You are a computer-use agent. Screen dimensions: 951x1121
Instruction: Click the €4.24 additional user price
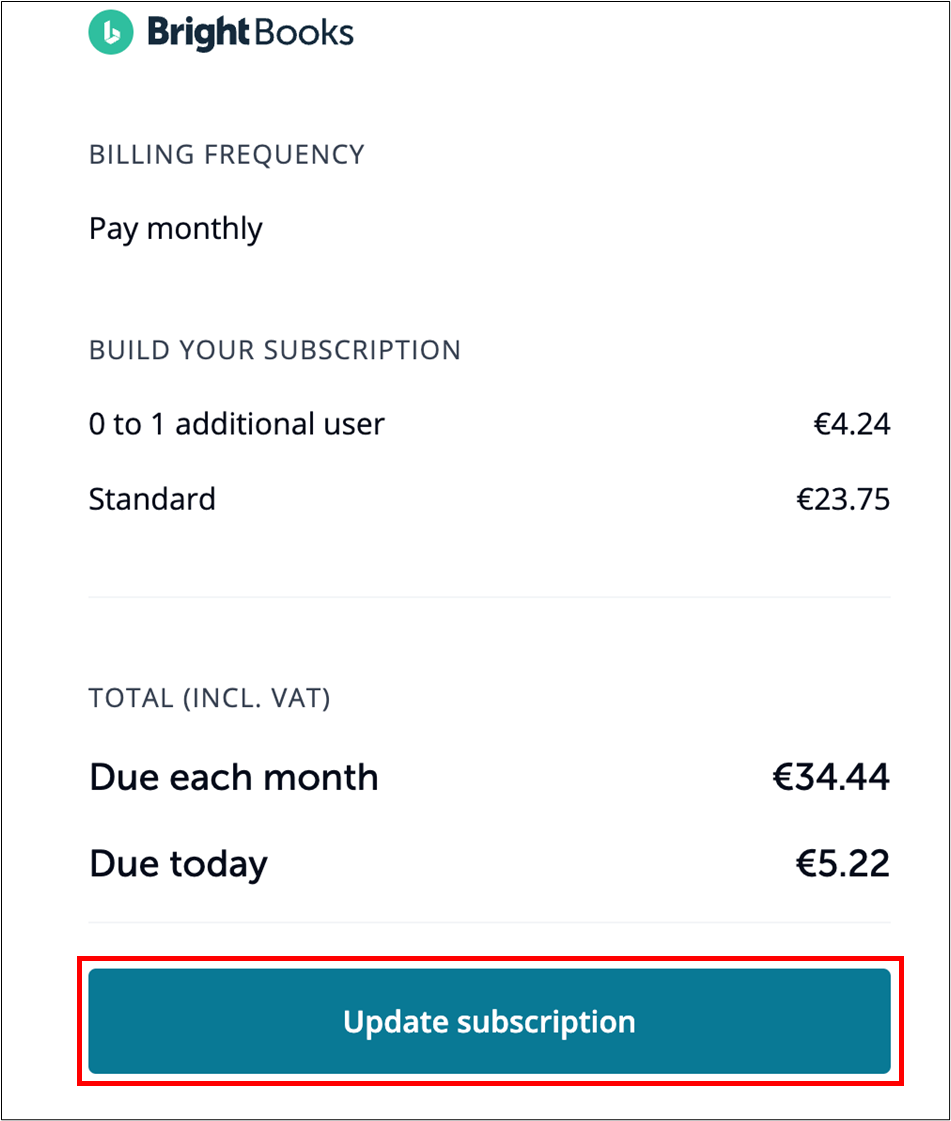852,424
